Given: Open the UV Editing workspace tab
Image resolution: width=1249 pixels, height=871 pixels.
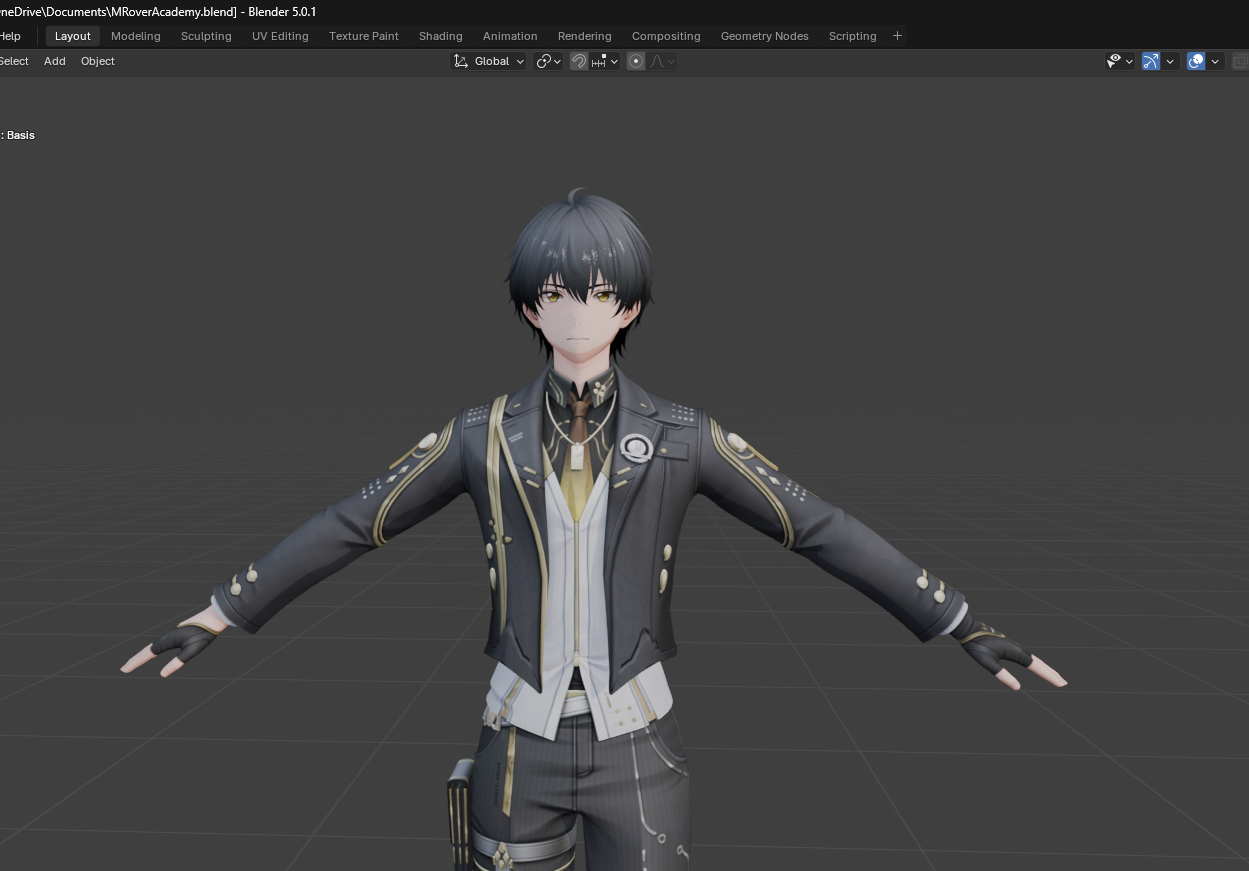Looking at the screenshot, I should click(280, 36).
